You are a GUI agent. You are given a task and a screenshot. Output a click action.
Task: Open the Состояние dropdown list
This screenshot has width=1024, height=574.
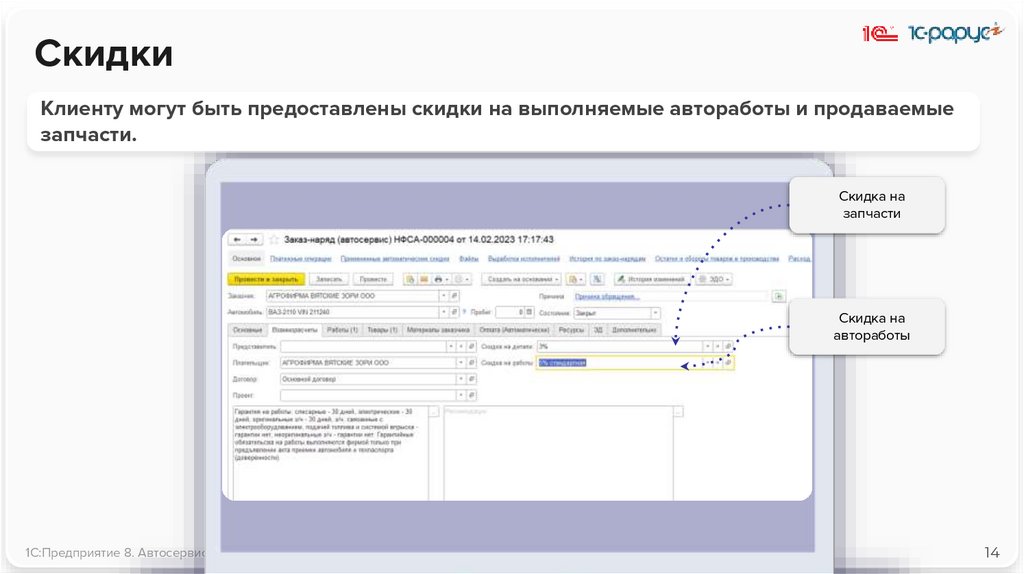click(x=654, y=312)
